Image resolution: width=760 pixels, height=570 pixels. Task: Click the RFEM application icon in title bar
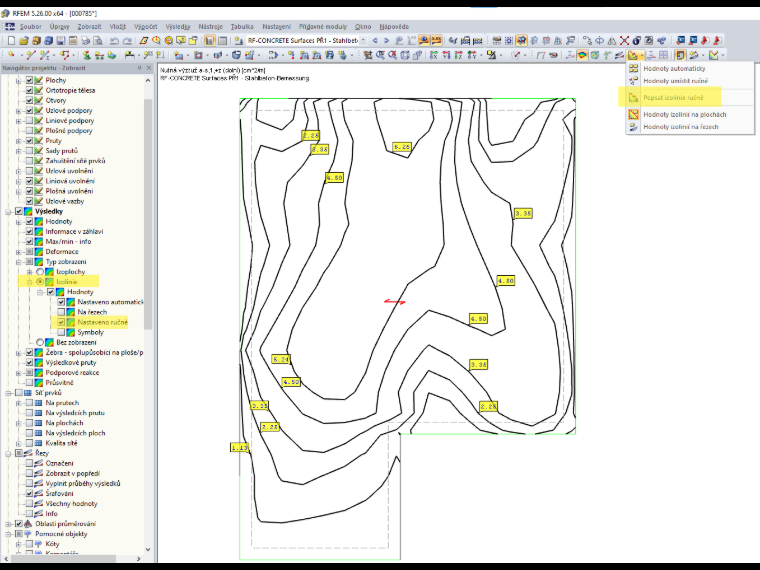[x=5, y=13]
